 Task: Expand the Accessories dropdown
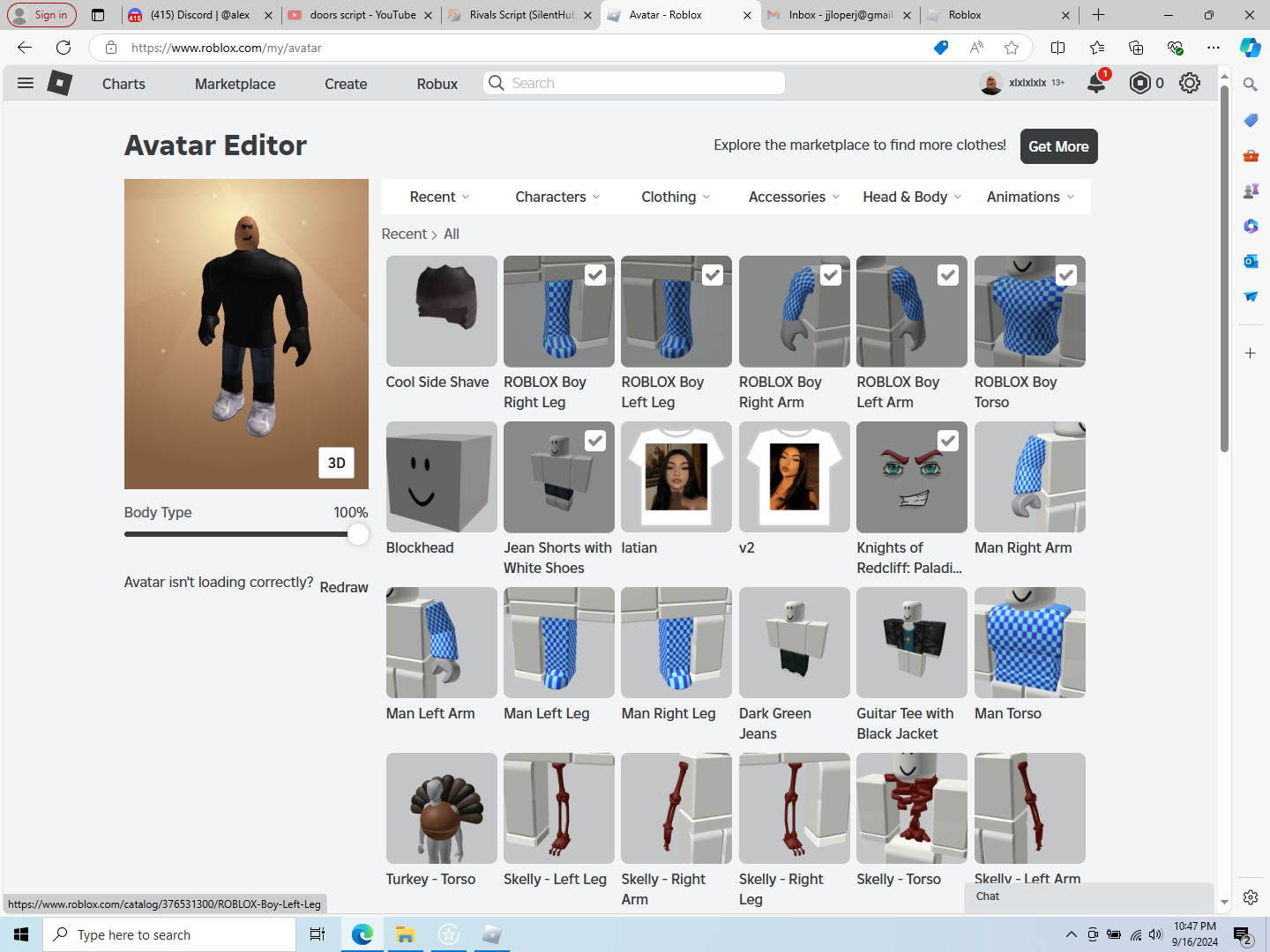click(x=794, y=197)
